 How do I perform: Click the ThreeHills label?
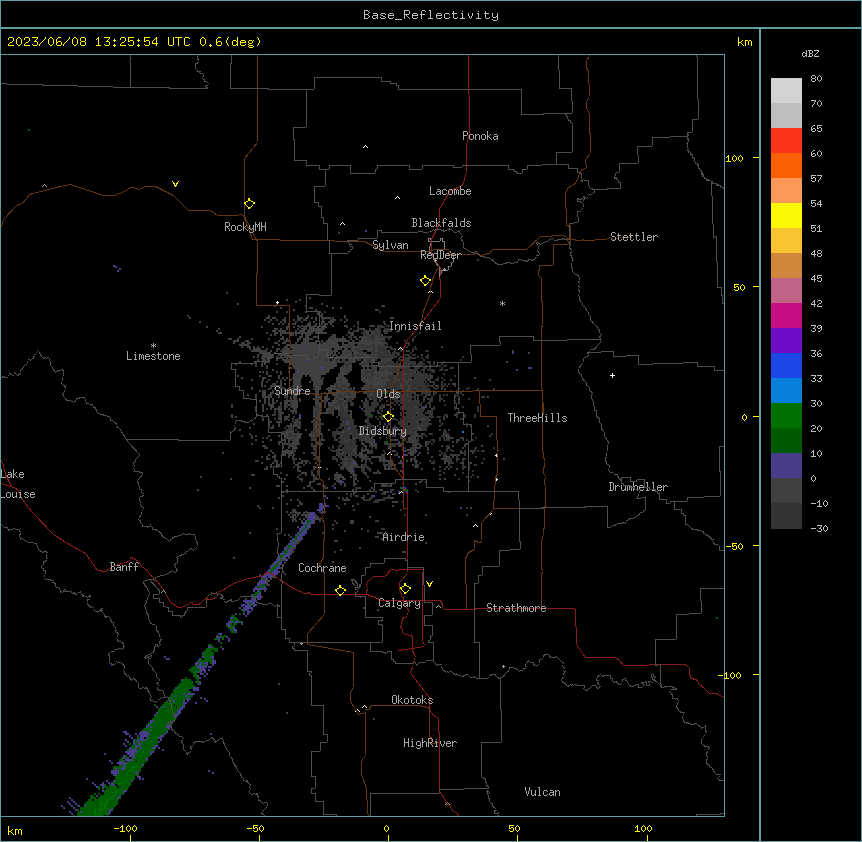(537, 418)
